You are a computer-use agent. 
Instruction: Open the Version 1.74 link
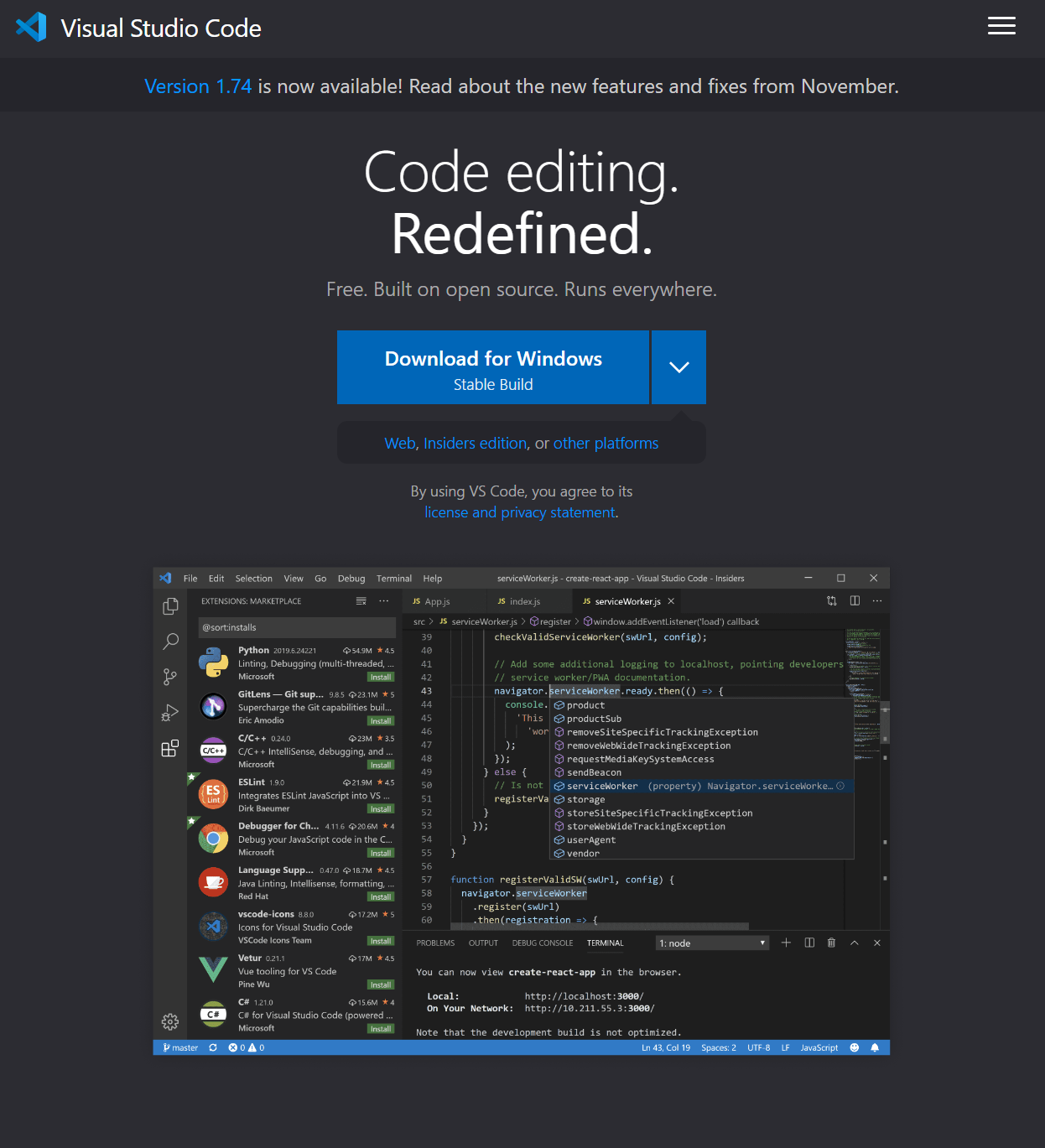(x=198, y=86)
